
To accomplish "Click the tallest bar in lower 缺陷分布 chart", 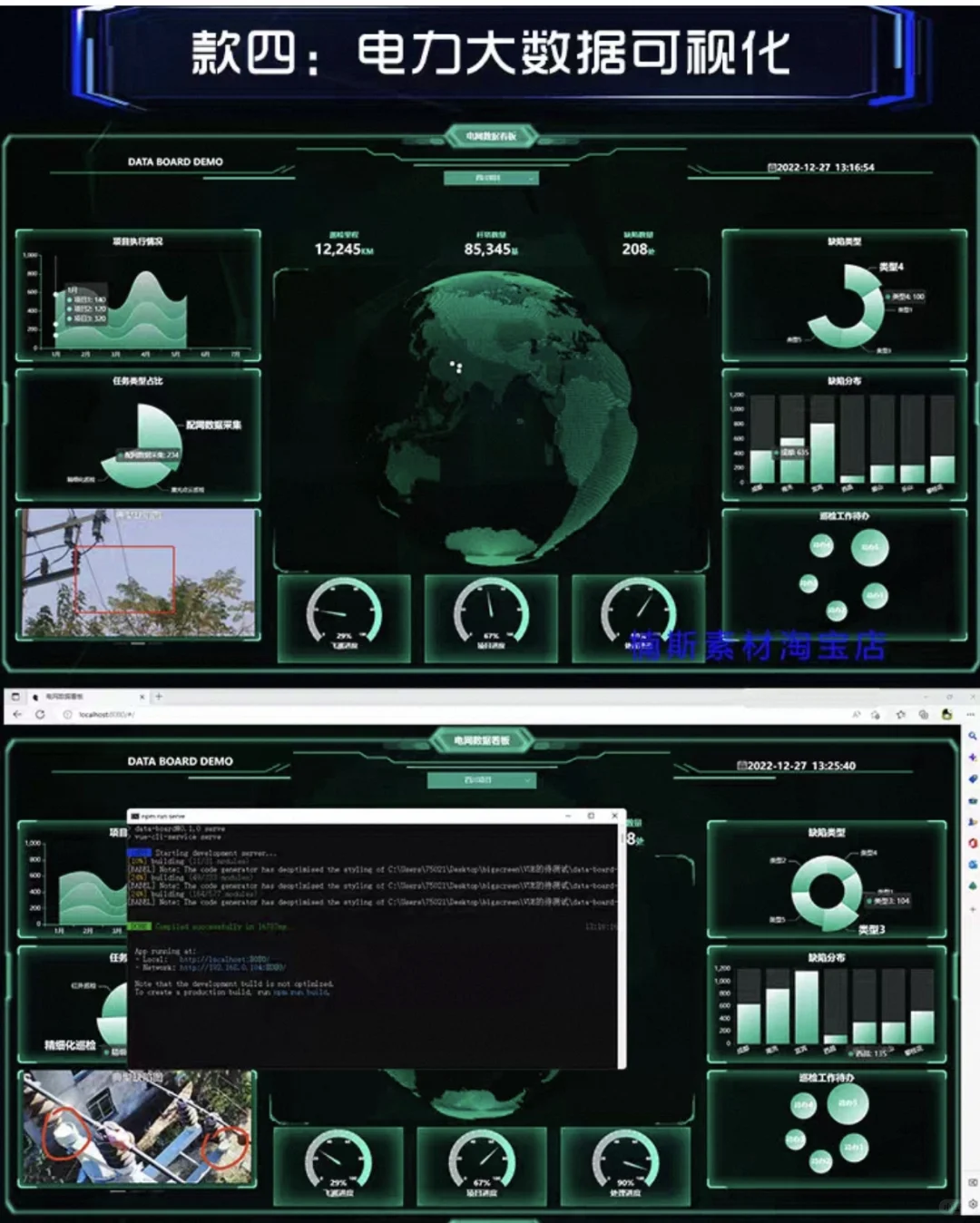I will (x=807, y=1007).
